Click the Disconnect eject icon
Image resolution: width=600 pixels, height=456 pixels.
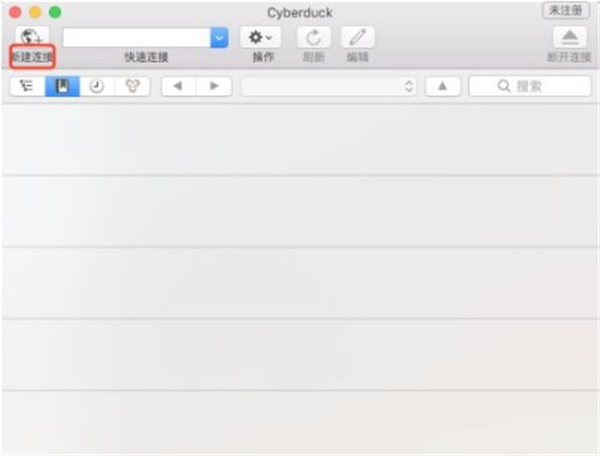tap(570, 37)
